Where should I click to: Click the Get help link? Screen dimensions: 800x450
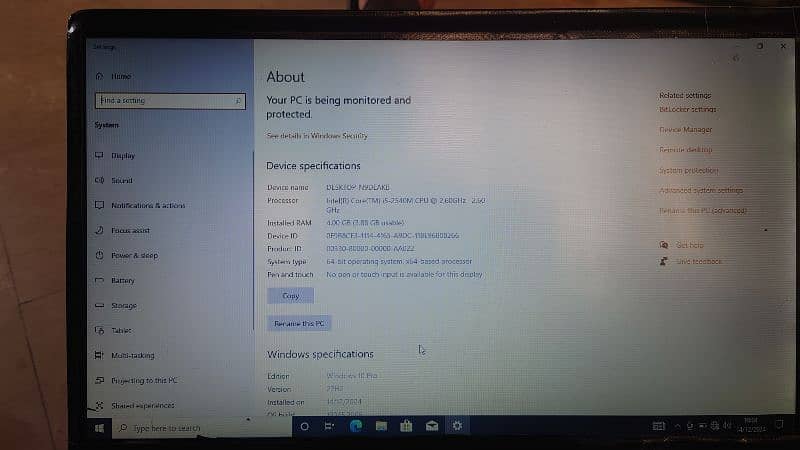coord(689,245)
